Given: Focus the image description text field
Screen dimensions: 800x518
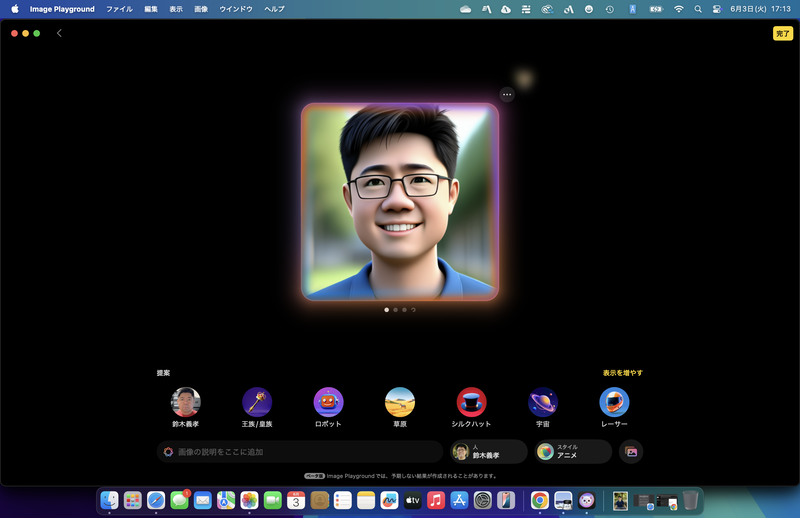Looking at the screenshot, I should tap(300, 452).
